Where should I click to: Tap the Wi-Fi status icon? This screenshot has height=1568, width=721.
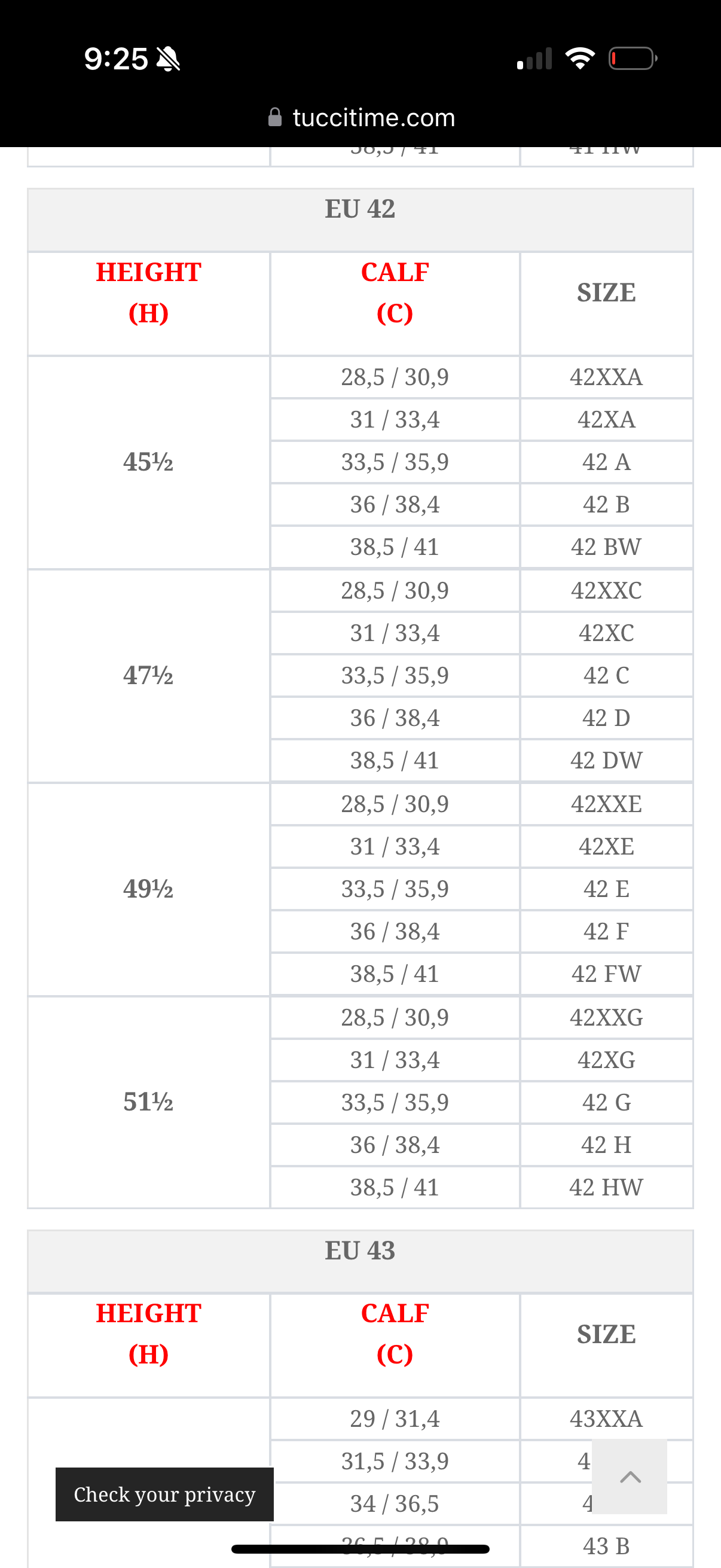580,59
